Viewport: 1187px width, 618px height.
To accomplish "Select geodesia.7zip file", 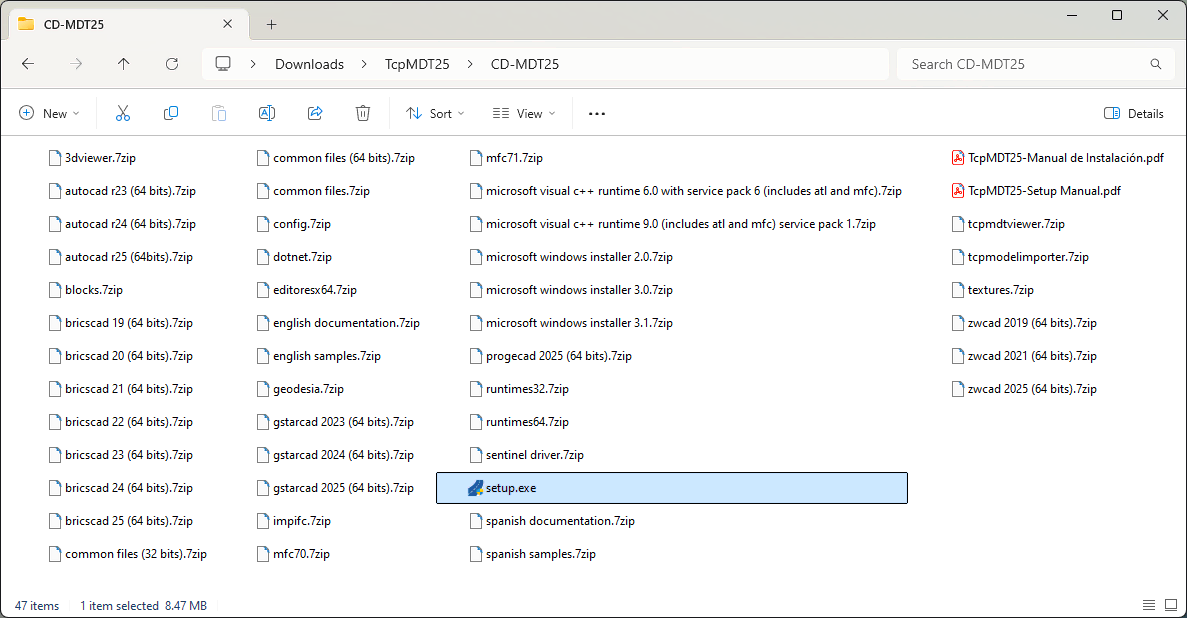I will click(300, 389).
